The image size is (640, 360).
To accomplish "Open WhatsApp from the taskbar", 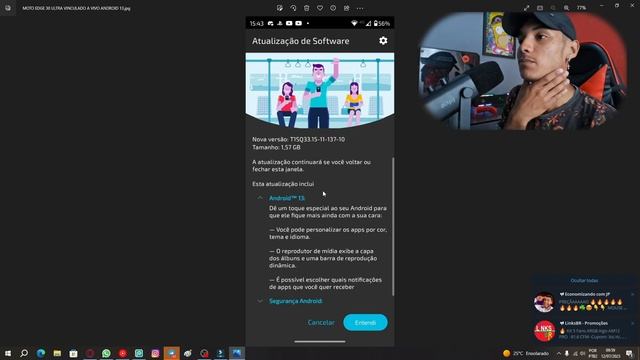I will click(106, 353).
